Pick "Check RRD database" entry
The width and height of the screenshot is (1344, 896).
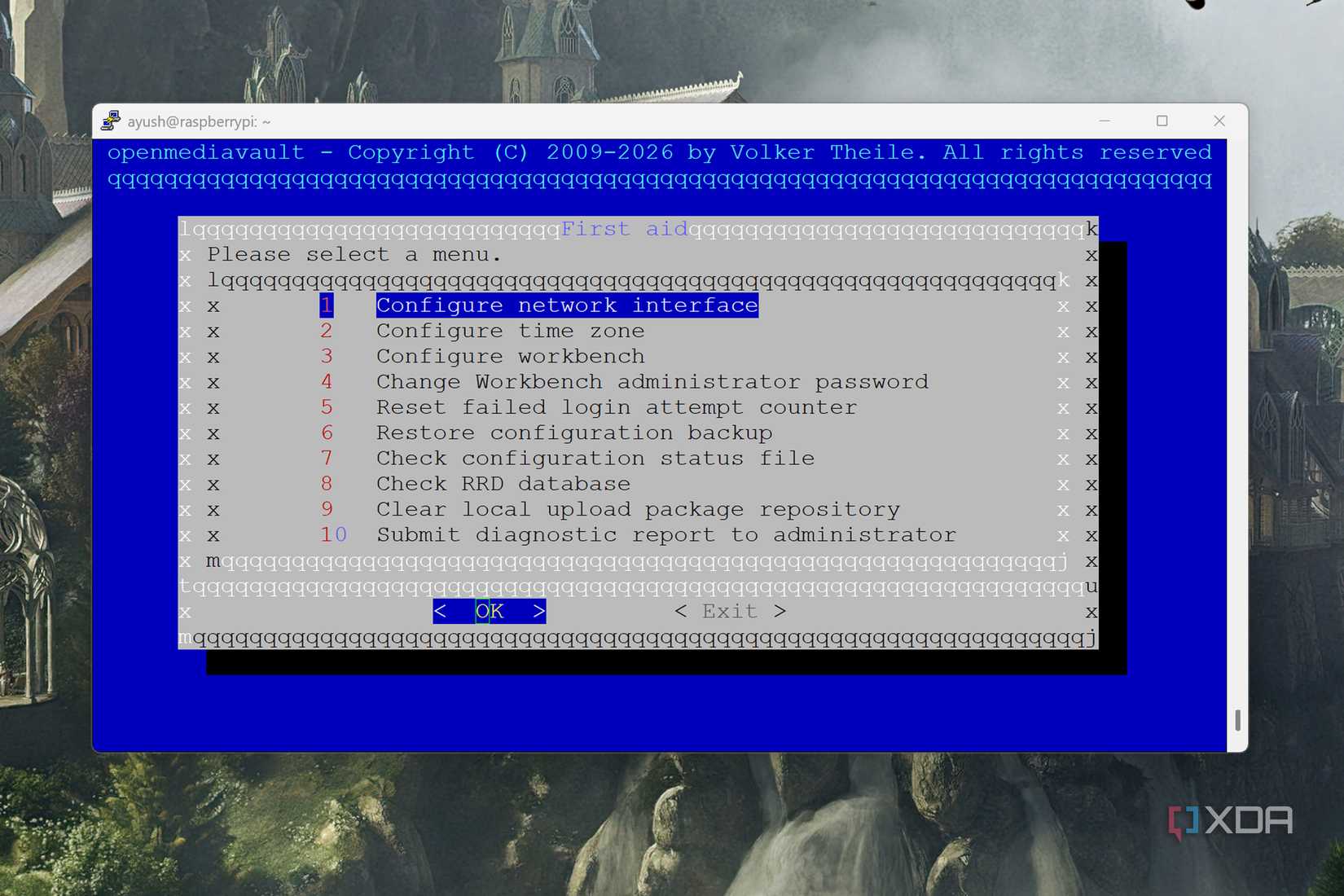[503, 484]
